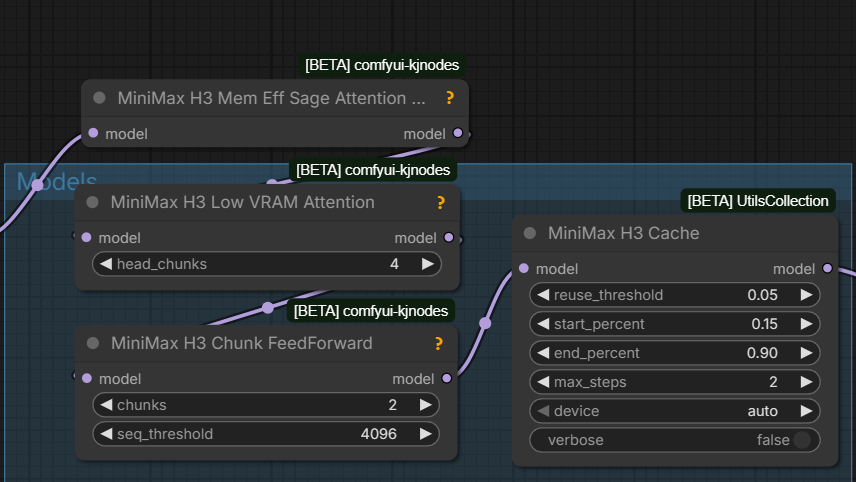Increase seq_threshold value
Viewport: 856px width, 482px height.
(425, 434)
